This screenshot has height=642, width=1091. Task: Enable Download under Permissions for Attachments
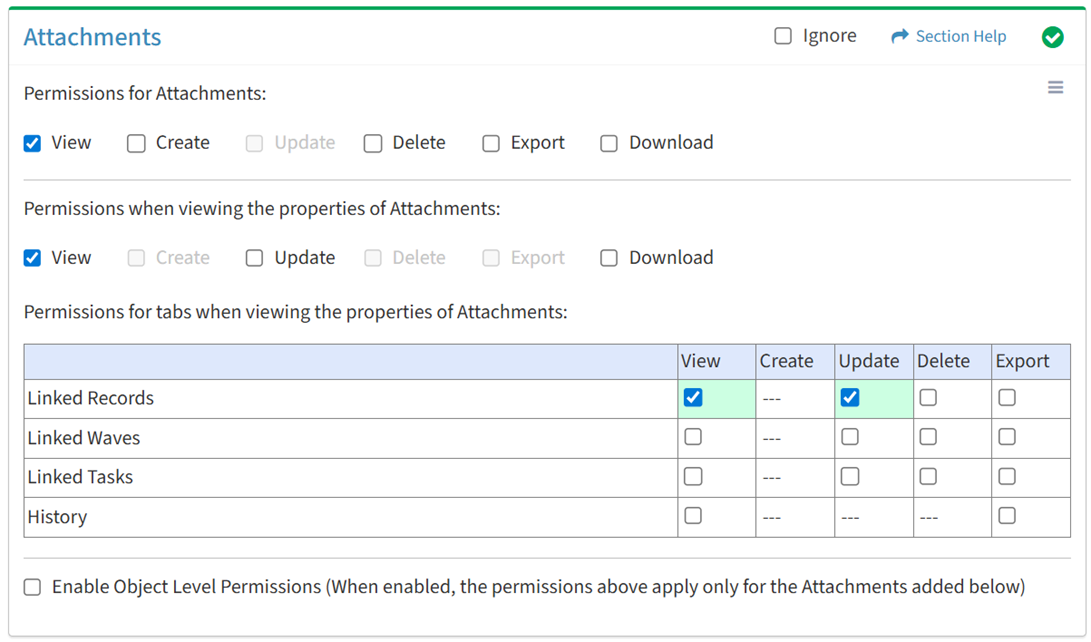(x=609, y=143)
